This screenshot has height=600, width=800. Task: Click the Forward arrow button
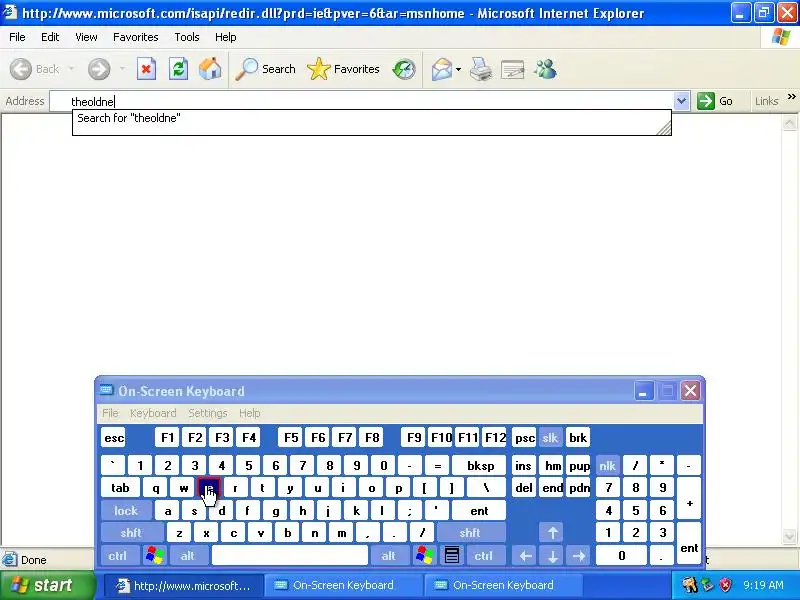tap(99, 69)
